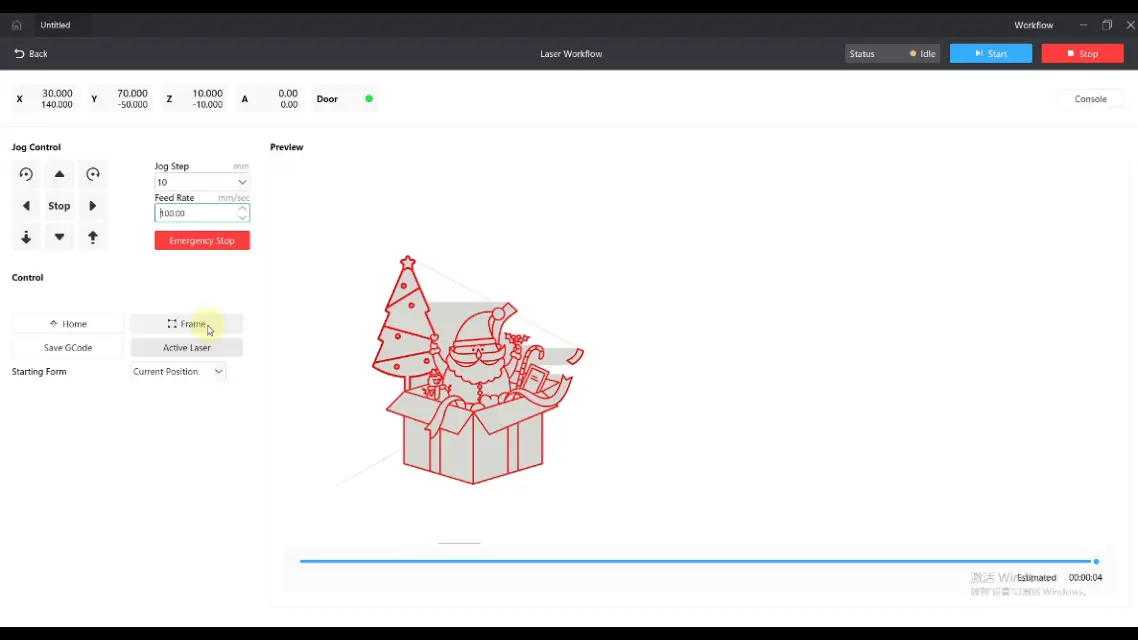This screenshot has width=1138, height=640.
Task: Toggle the Active Laser button
Action: [187, 348]
